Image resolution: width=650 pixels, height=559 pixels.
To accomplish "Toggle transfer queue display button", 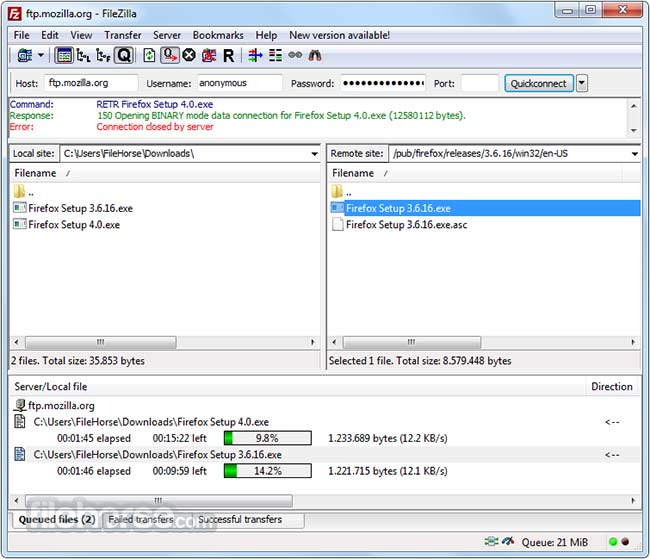I will (124, 55).
